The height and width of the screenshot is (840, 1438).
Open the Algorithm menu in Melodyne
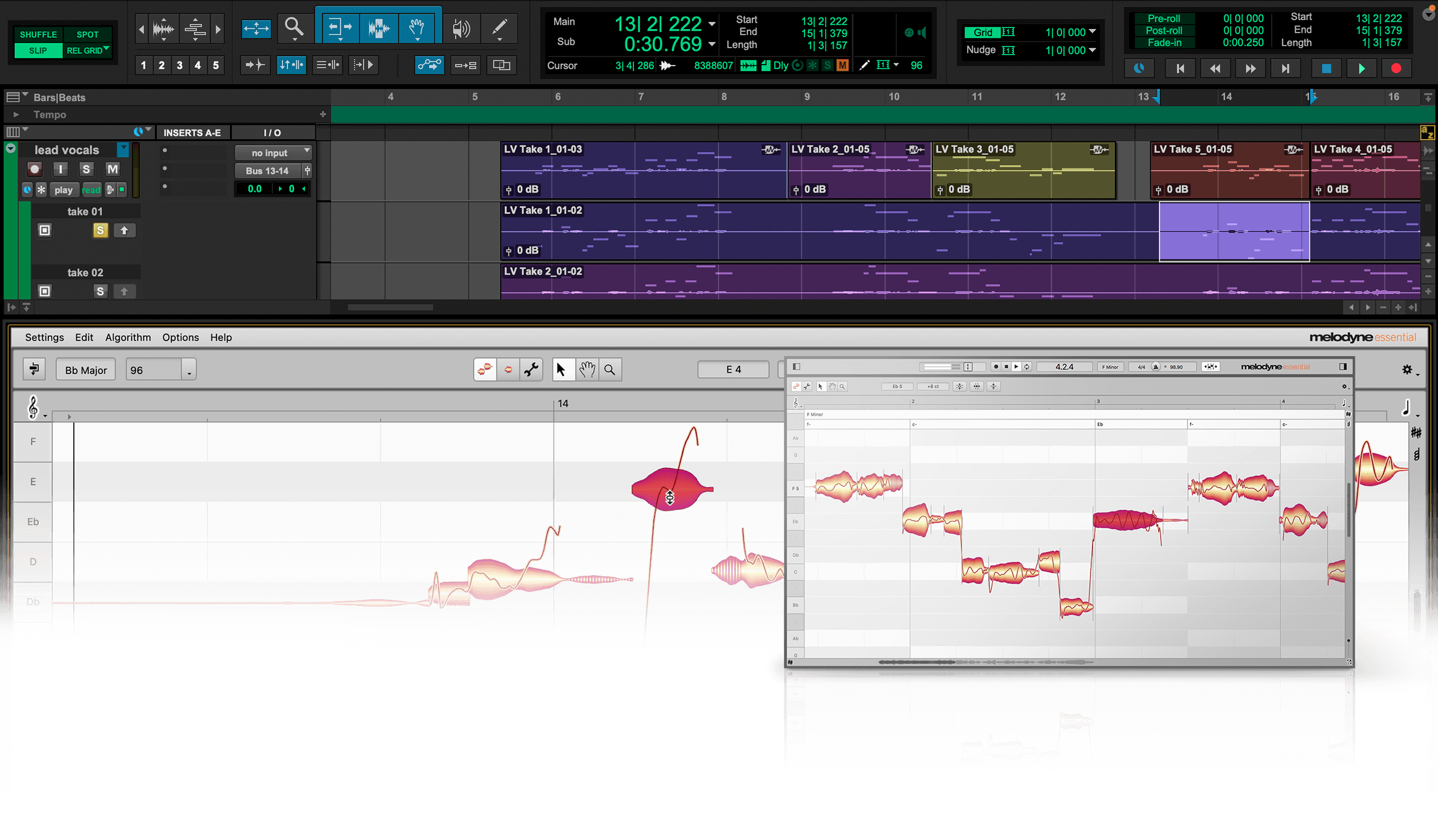click(128, 337)
